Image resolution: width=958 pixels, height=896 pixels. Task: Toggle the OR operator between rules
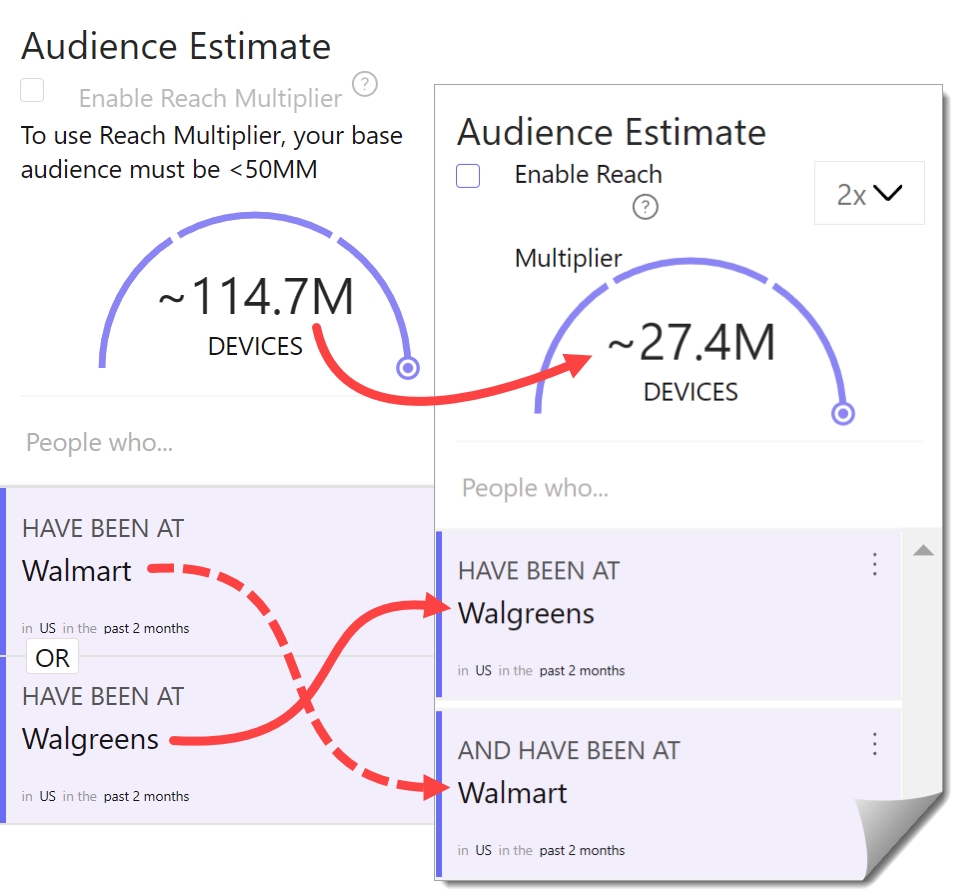point(53,657)
